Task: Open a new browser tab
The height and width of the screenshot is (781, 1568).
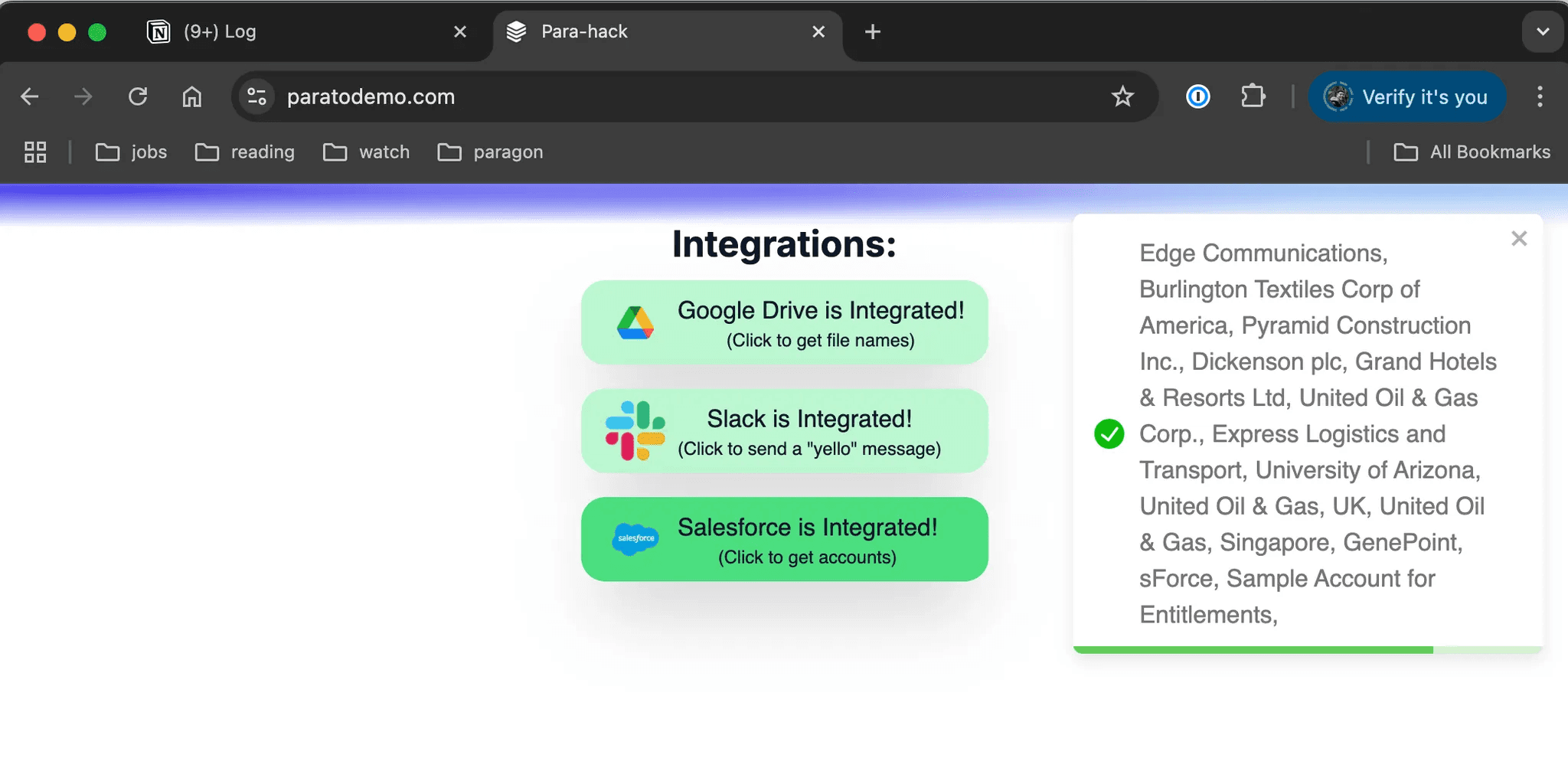Action: [x=872, y=32]
